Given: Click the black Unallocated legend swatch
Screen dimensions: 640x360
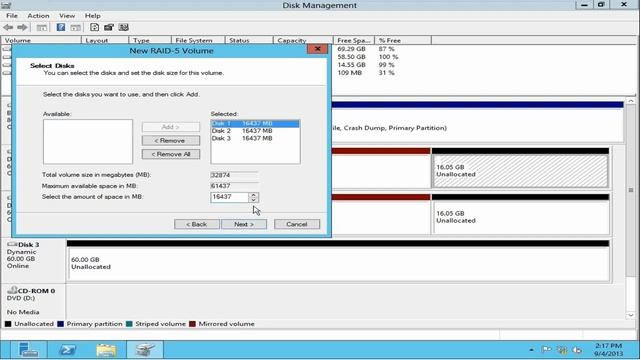Looking at the screenshot, I should (x=8, y=324).
